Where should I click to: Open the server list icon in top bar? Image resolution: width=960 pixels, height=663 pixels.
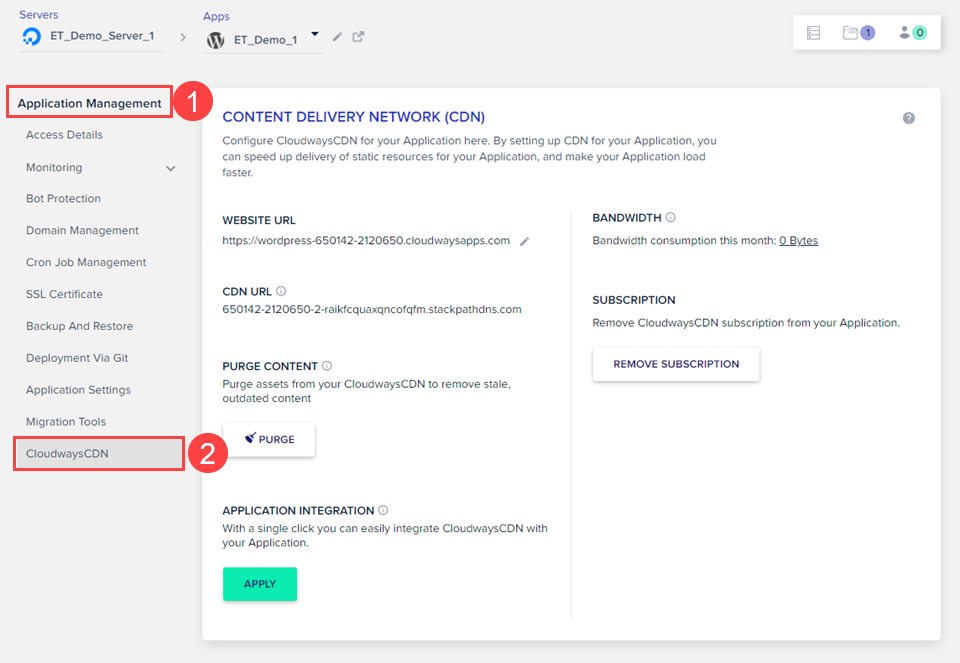tap(813, 33)
